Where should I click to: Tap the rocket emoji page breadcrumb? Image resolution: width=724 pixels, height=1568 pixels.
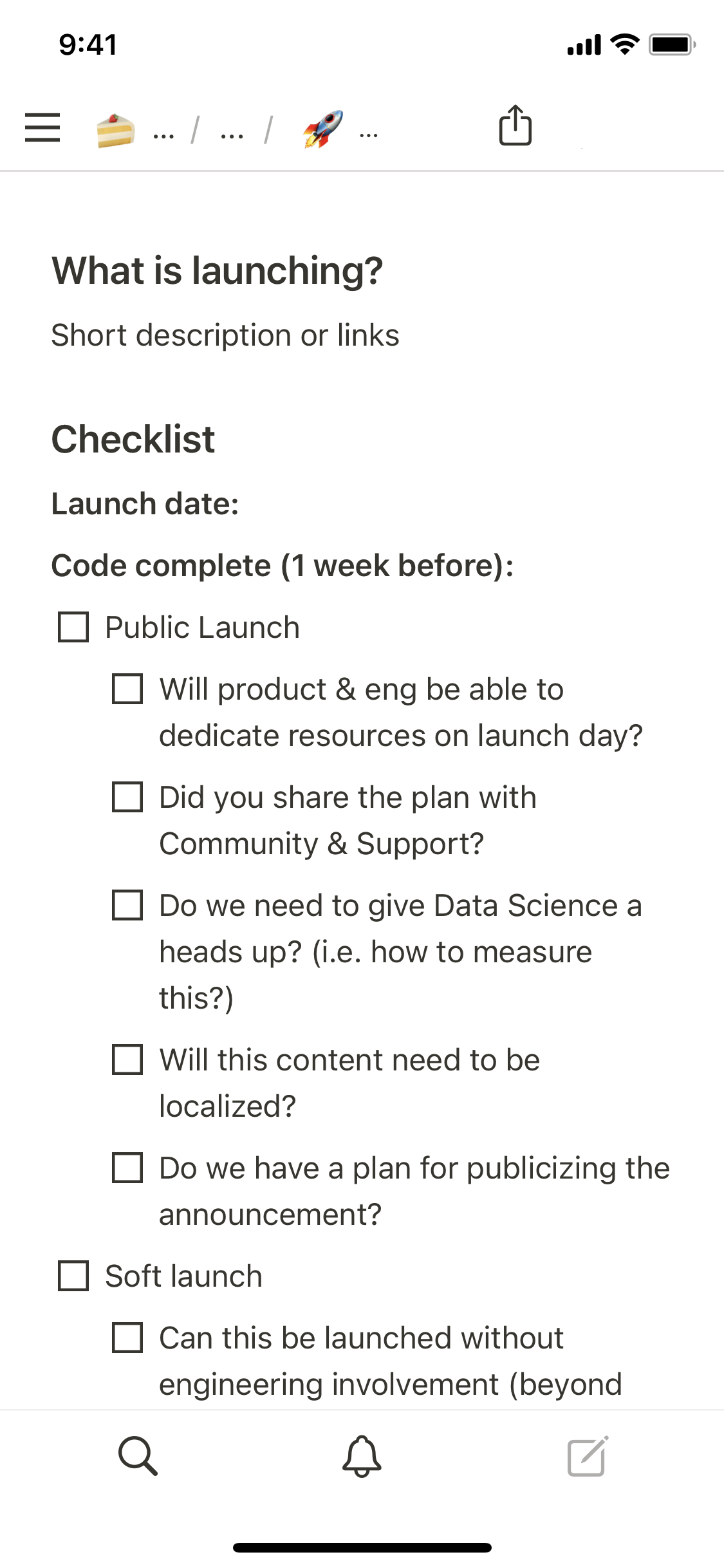(323, 129)
